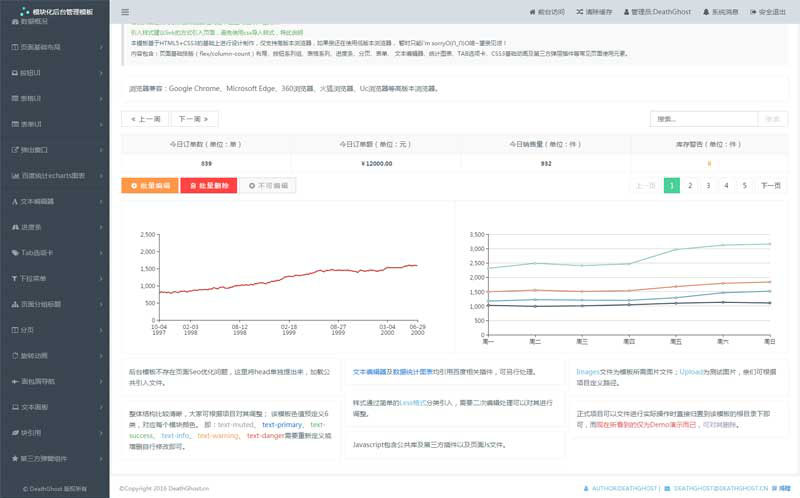Click the 安全退出 logout link
The height and width of the screenshot is (498, 800).
coord(767,12)
